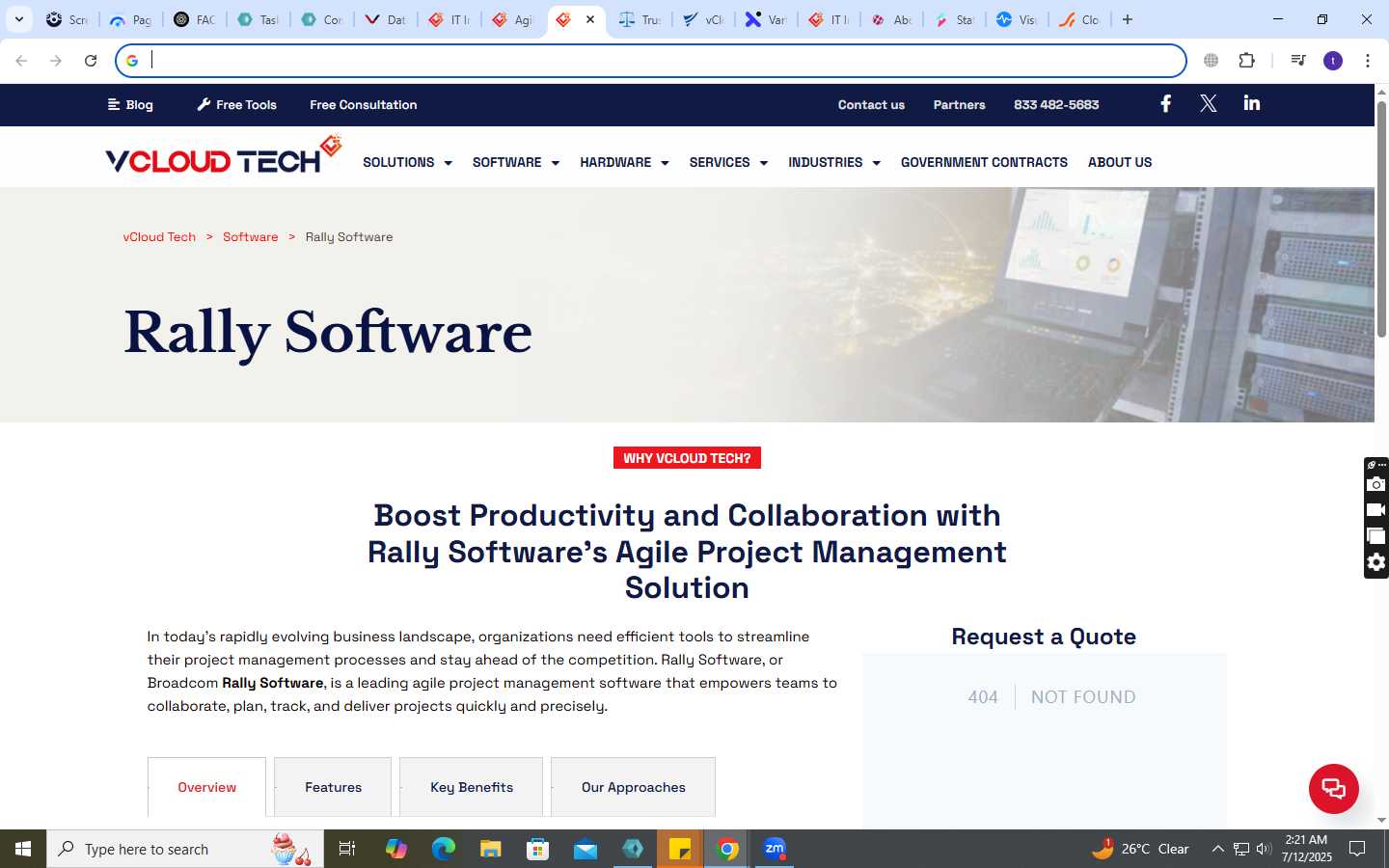Image resolution: width=1389 pixels, height=868 pixels.
Task: Switch to the Key Benefits tab
Action: coord(471,787)
